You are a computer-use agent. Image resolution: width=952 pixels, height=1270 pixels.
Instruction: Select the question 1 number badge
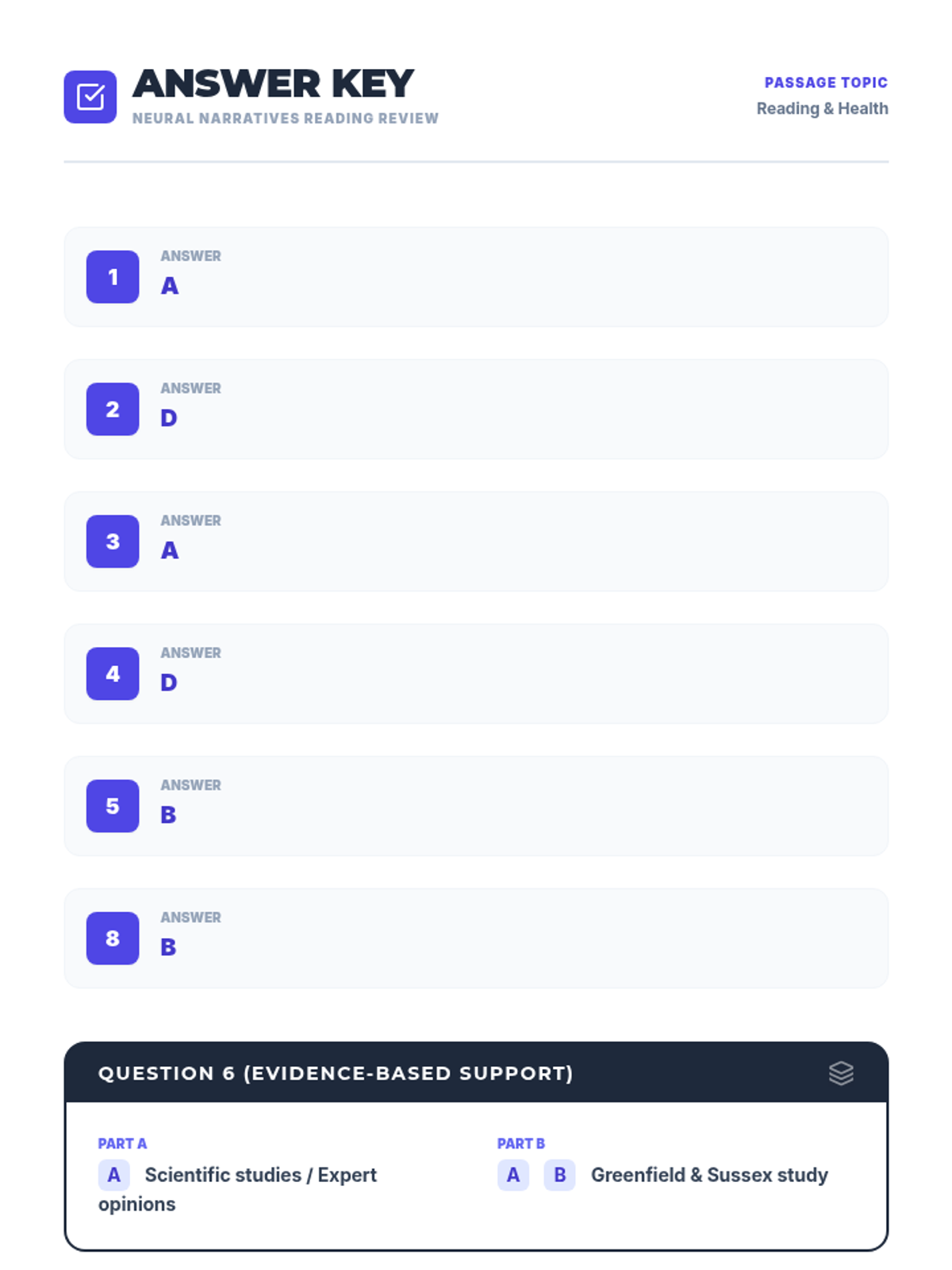click(x=113, y=277)
